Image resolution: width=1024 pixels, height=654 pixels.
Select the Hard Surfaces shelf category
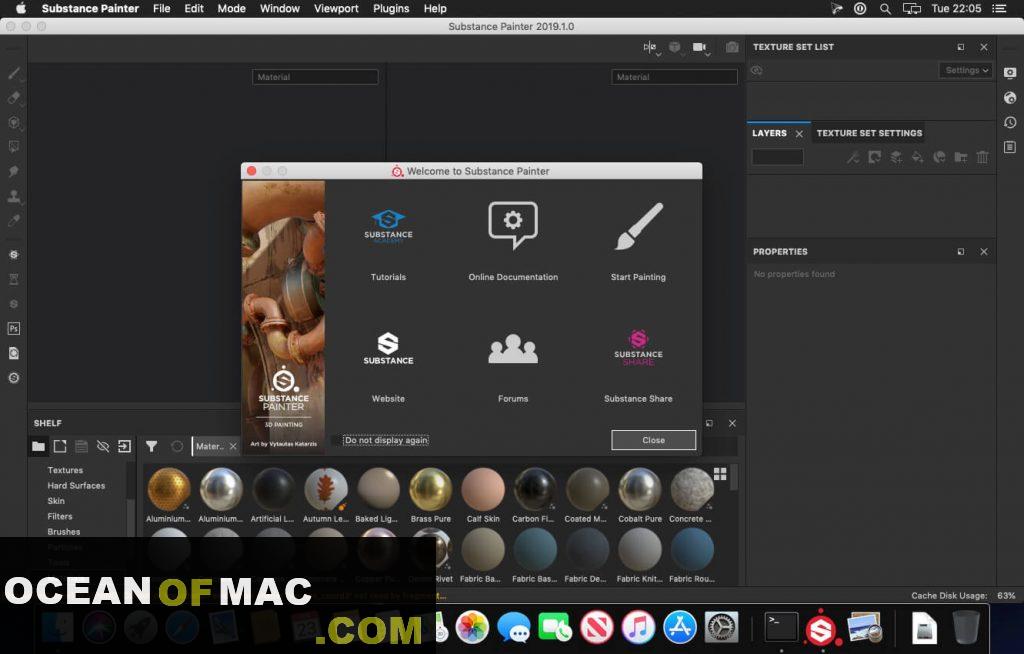(76, 485)
